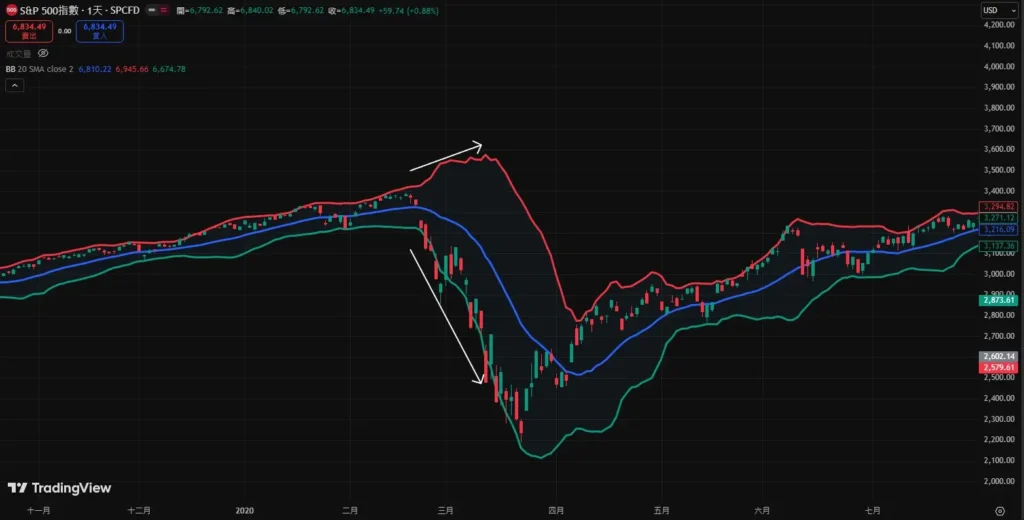This screenshot has width=1024, height=520.
Task: Click the S&P 500 red symbol logo
Action: pos(10,10)
